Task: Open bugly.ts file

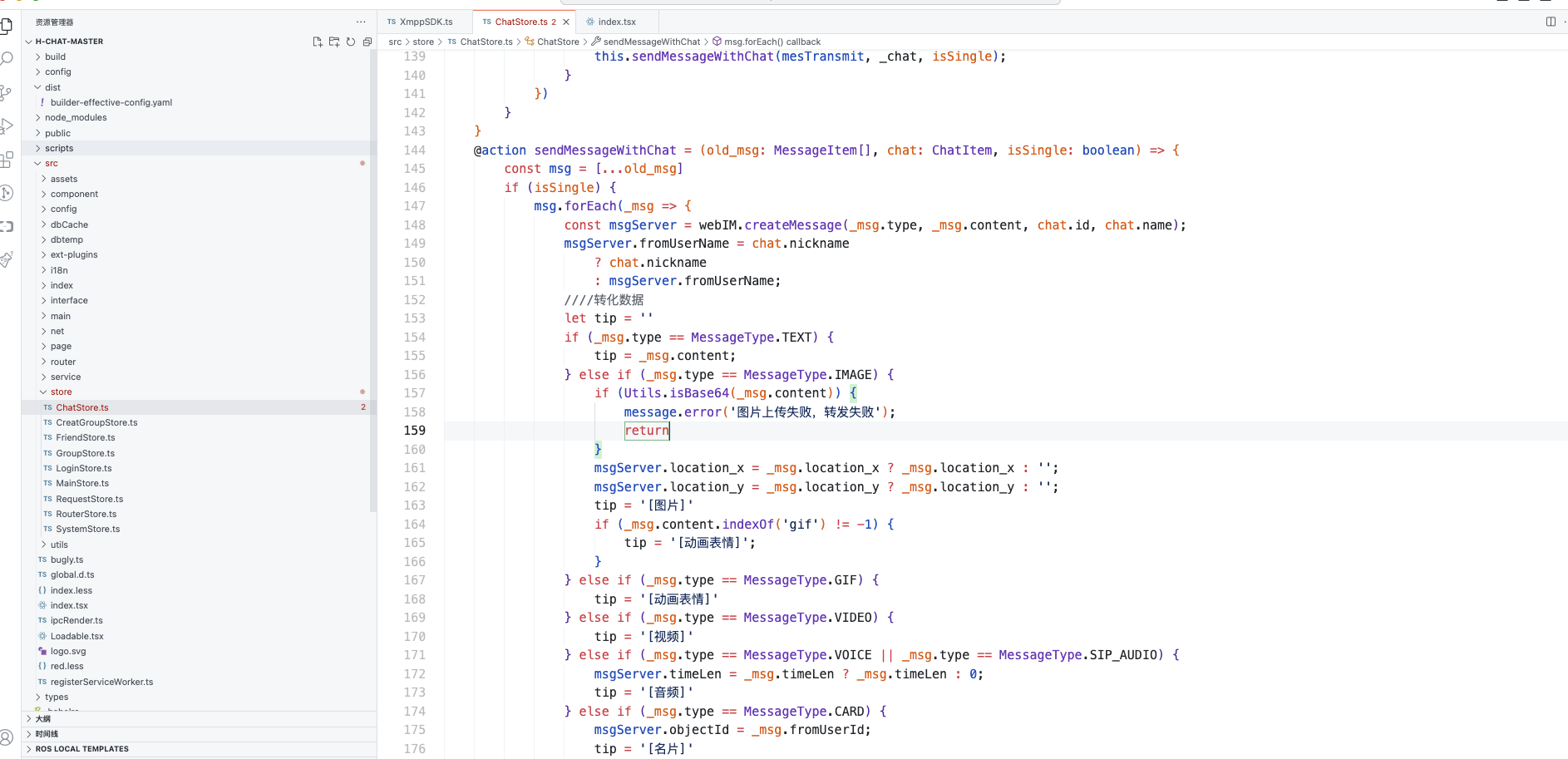Action: [x=200, y=559]
